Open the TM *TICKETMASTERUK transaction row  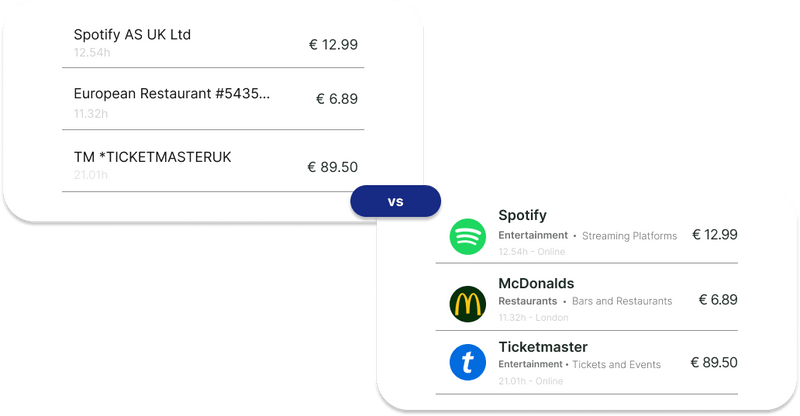pos(152,157)
